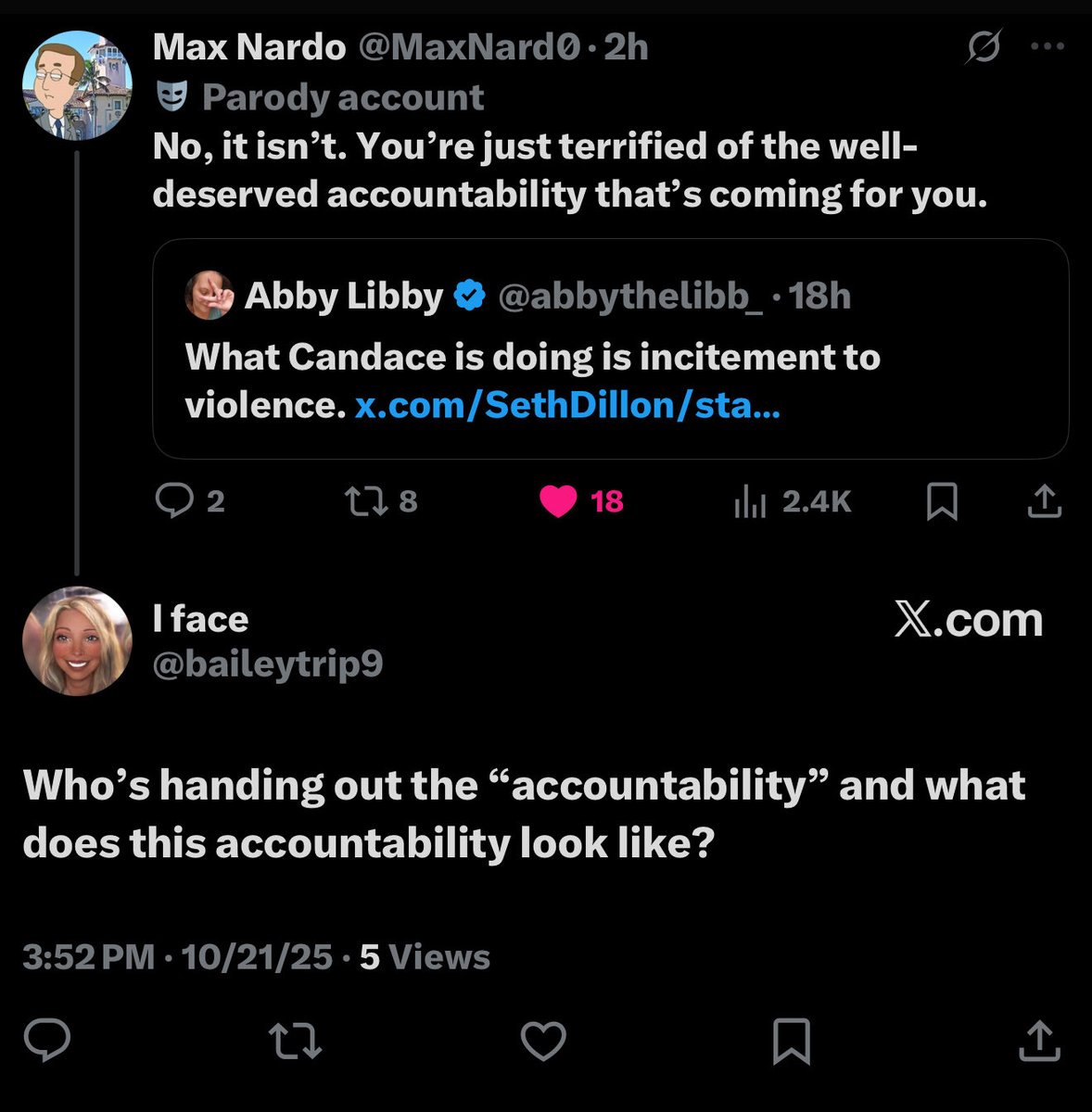Reply to I face's post
The height and width of the screenshot is (1112, 1092).
coord(47,1041)
